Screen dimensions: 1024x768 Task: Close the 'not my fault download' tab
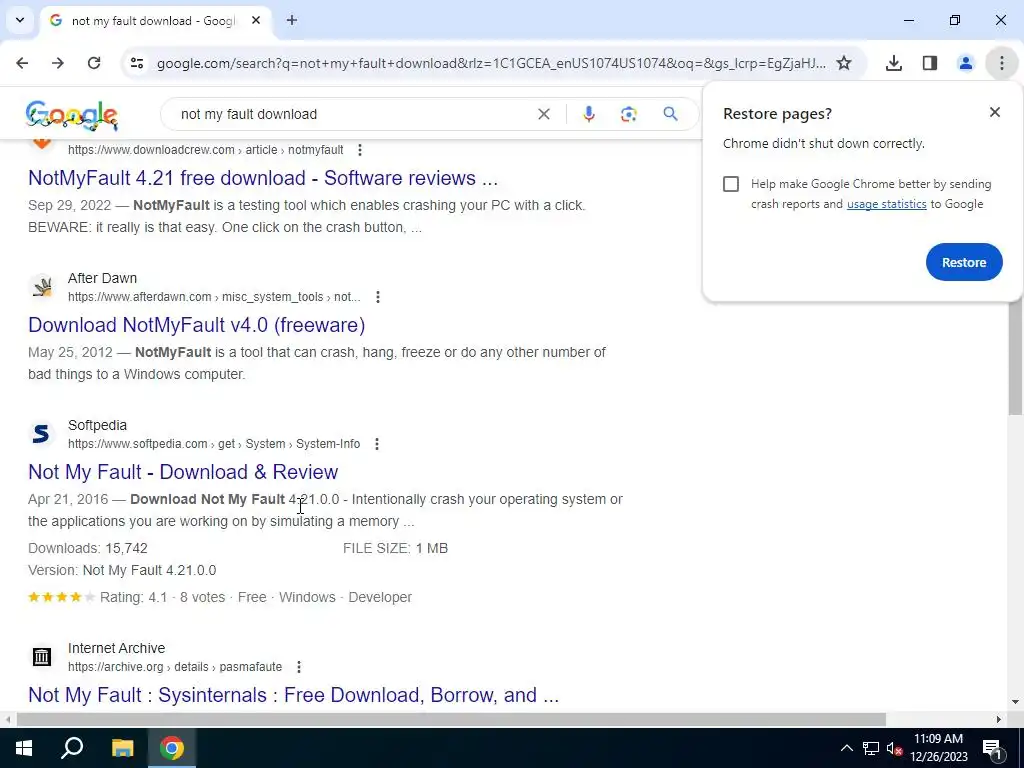[256, 20]
